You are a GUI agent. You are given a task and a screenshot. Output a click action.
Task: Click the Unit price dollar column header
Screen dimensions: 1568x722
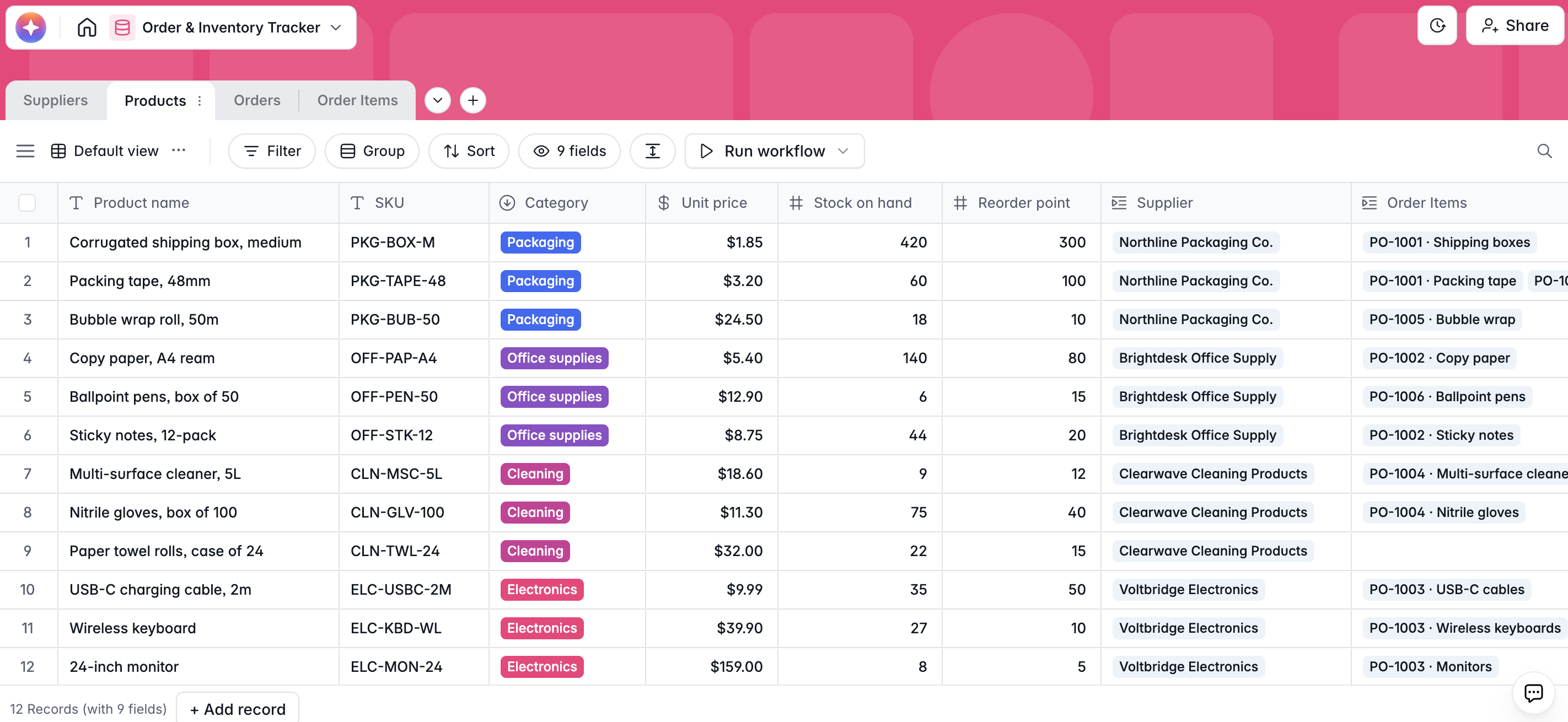(711, 203)
